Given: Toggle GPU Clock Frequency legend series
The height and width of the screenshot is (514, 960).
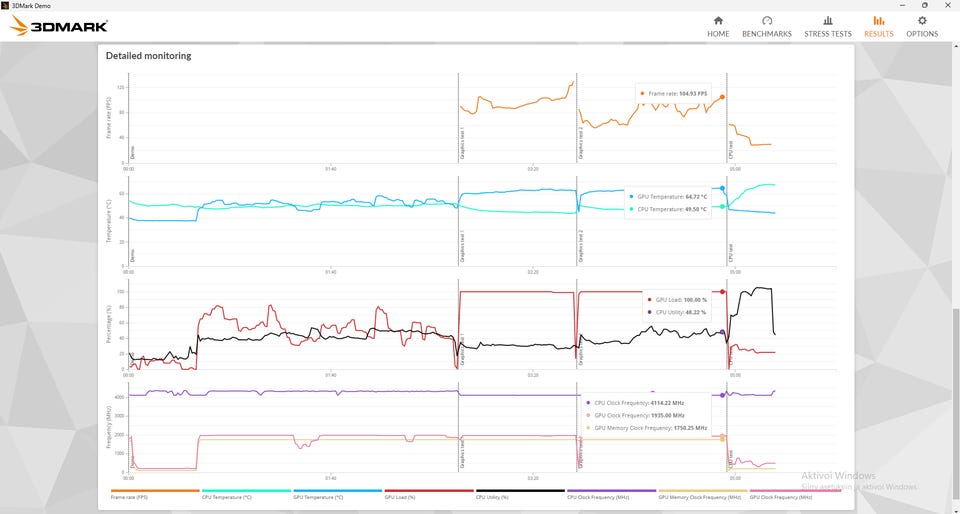Looking at the screenshot, I should (795, 493).
